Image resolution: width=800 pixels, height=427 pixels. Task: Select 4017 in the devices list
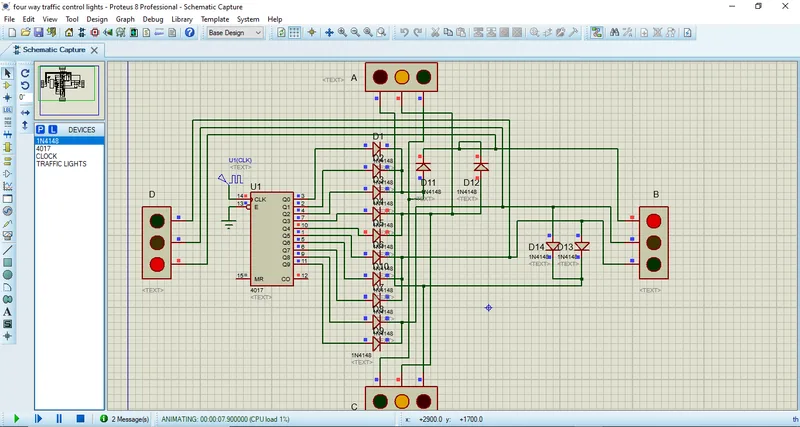click(69, 148)
